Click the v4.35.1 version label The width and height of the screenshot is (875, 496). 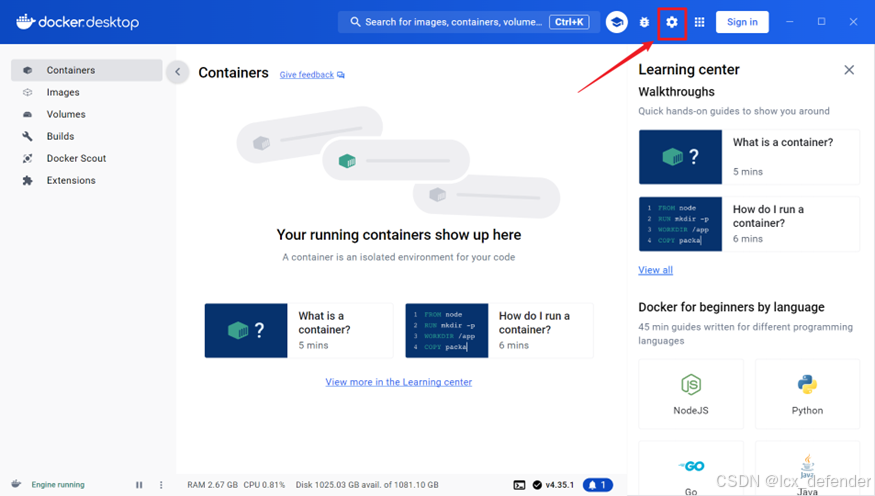pyautogui.click(x=560, y=485)
